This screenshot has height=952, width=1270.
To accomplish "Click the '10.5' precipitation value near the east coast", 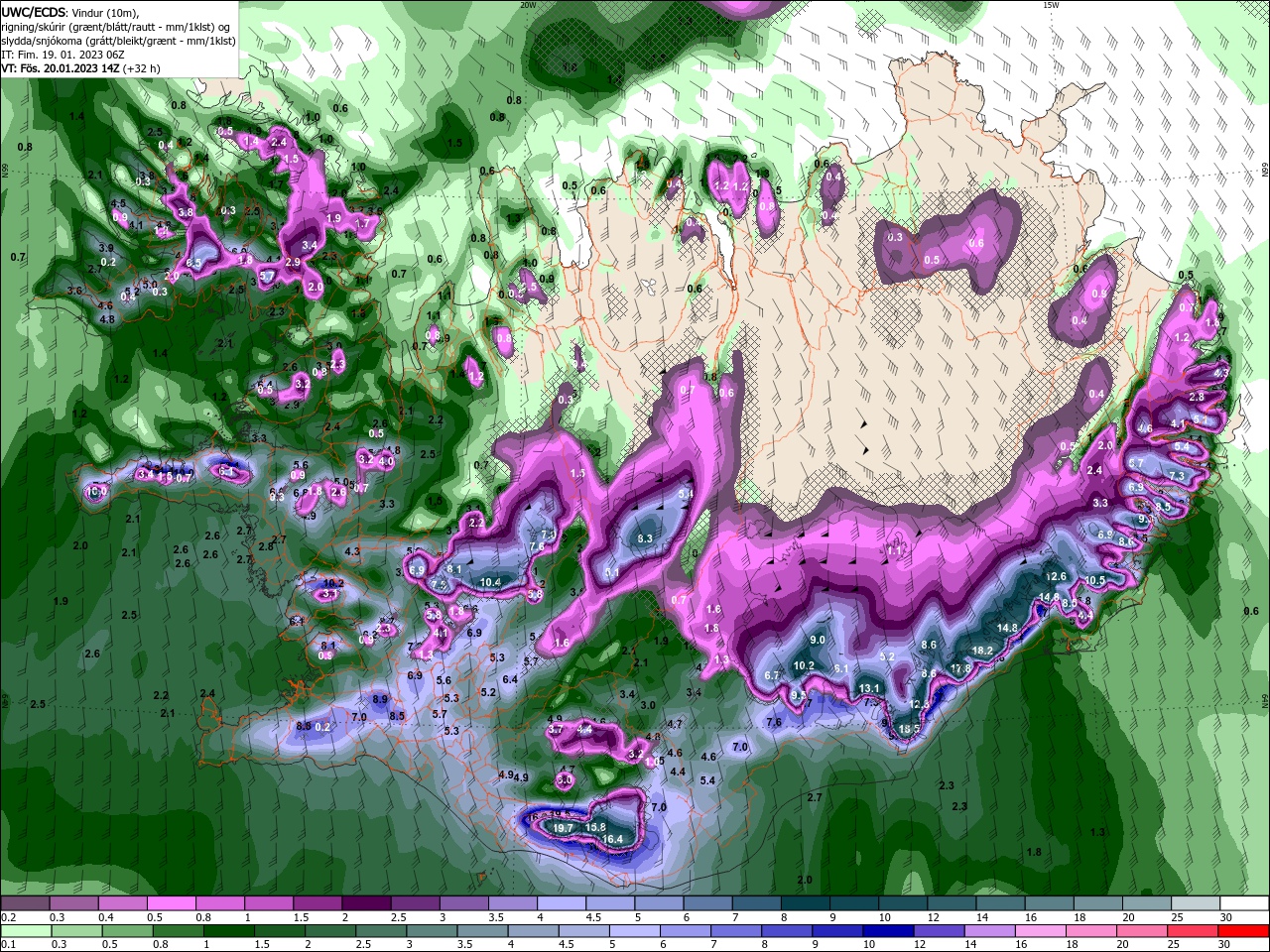I will (x=1094, y=580).
